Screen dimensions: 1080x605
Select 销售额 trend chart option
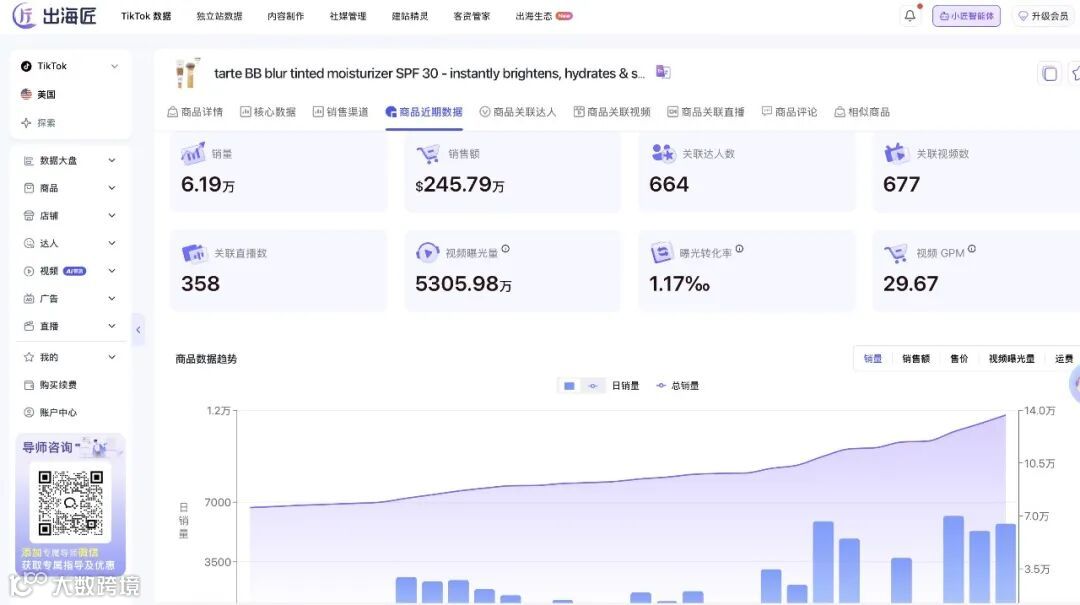[916, 358]
